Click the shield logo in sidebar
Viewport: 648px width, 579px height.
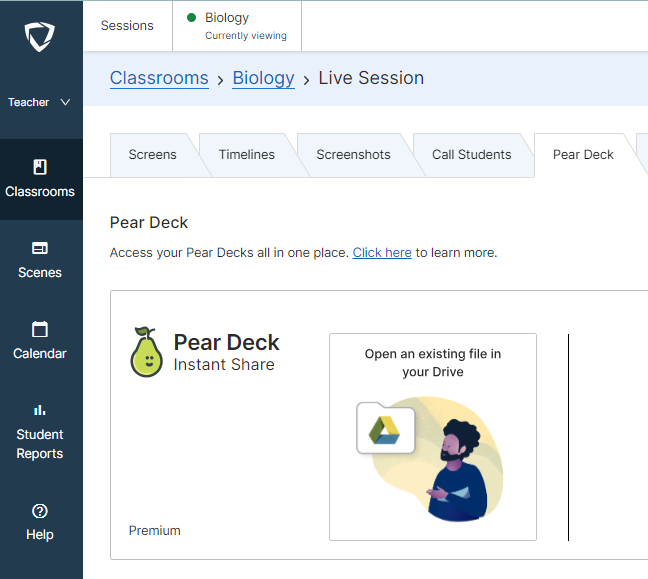point(40,36)
